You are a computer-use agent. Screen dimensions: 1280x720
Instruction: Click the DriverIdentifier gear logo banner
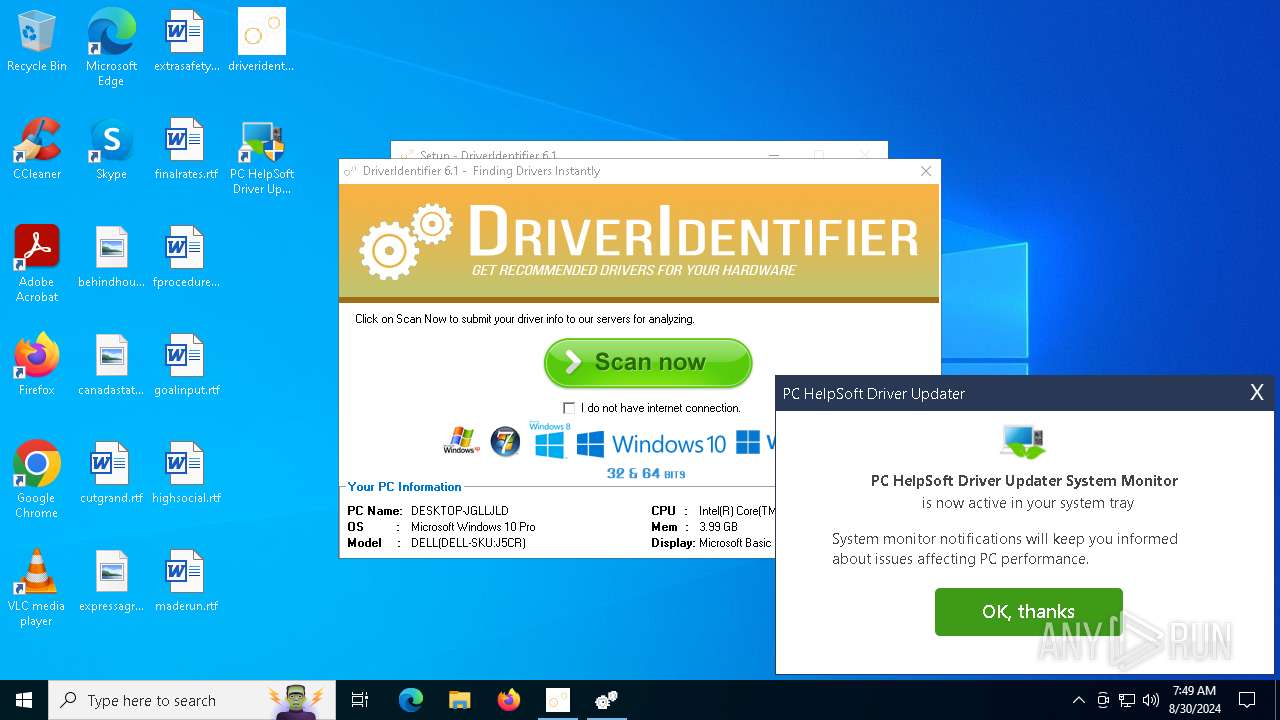point(639,241)
